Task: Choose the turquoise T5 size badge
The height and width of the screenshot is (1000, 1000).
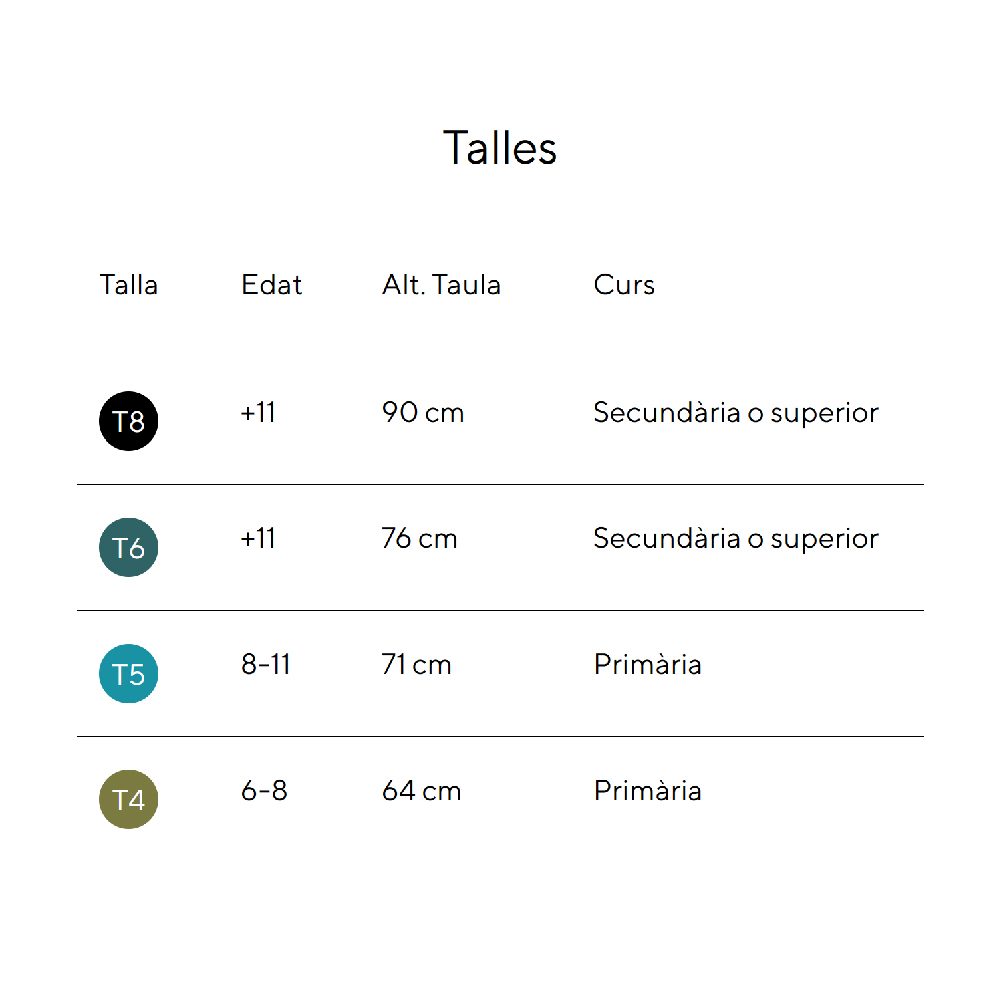Action: pos(129,674)
